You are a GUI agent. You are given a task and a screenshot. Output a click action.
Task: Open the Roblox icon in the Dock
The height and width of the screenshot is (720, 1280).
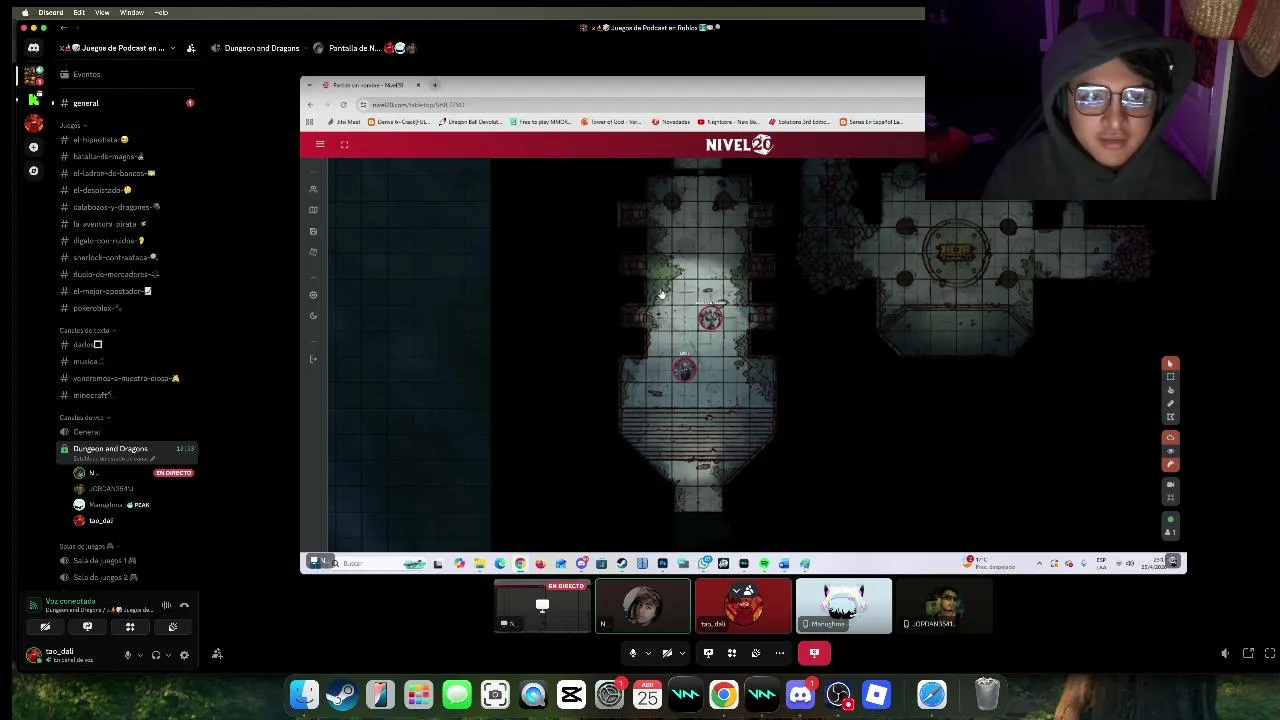pyautogui.click(x=876, y=694)
